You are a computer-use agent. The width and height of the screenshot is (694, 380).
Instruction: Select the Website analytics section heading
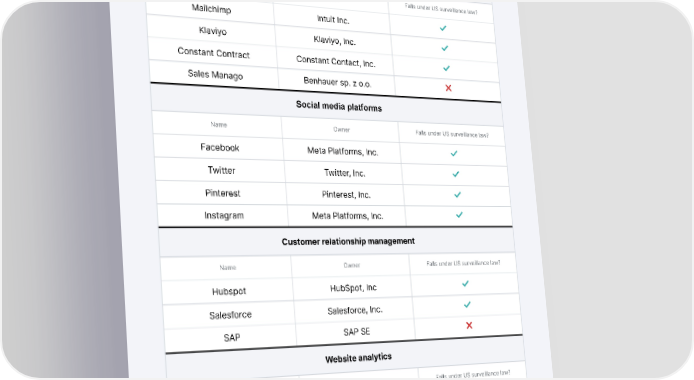pos(359,358)
